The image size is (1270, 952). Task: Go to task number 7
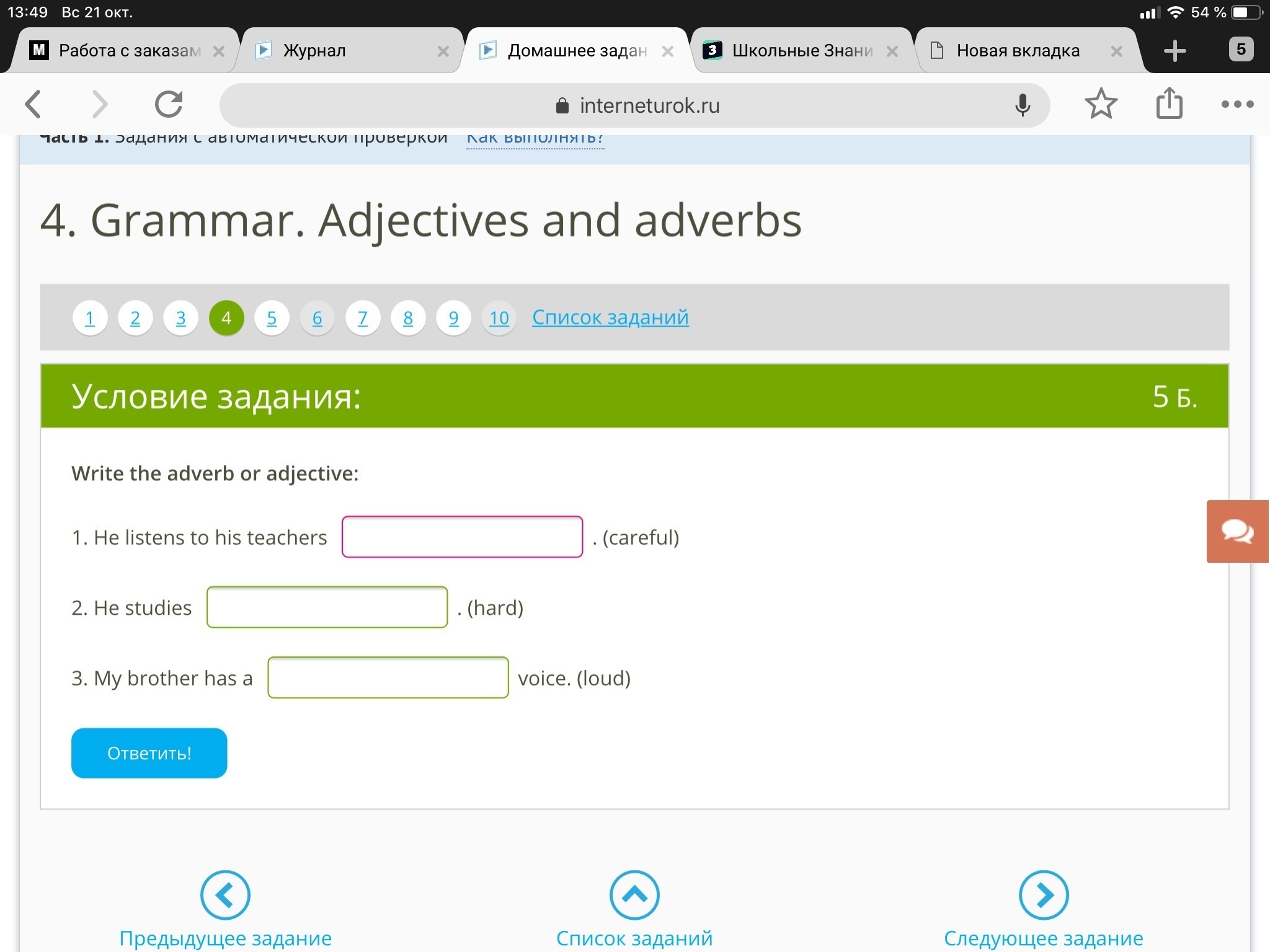tap(363, 318)
